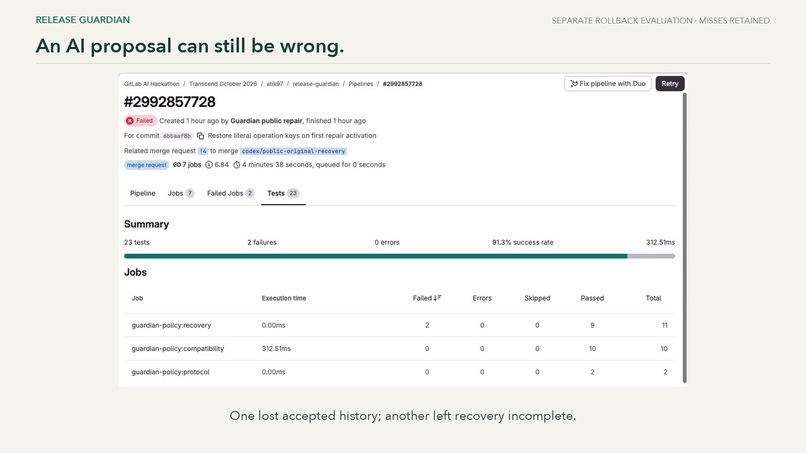
Task: Open Transcend October 2026 breadcrumb
Action: pyautogui.click(x=223, y=84)
